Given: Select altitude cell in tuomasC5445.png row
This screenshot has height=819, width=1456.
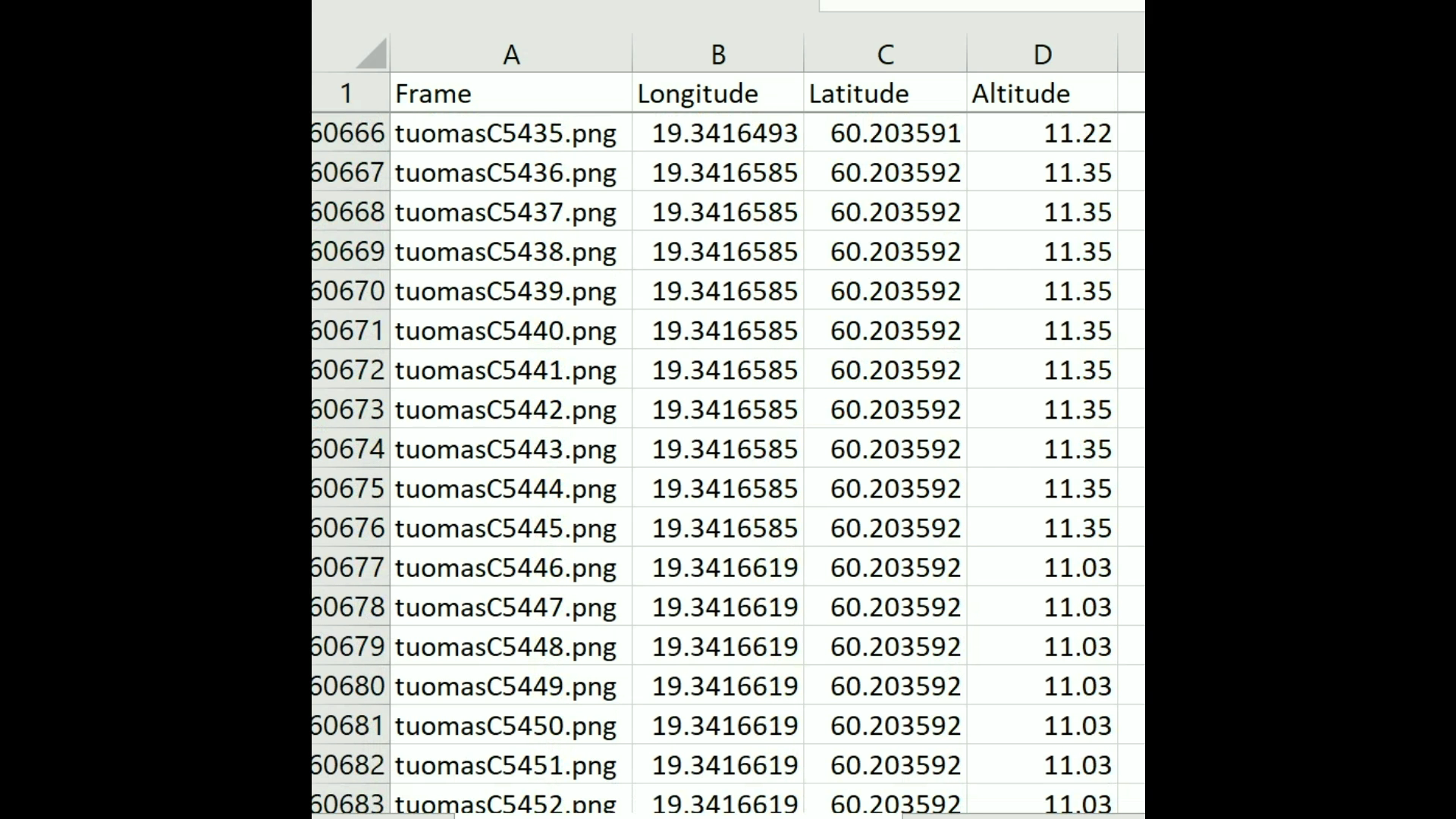Looking at the screenshot, I should (1042, 528).
